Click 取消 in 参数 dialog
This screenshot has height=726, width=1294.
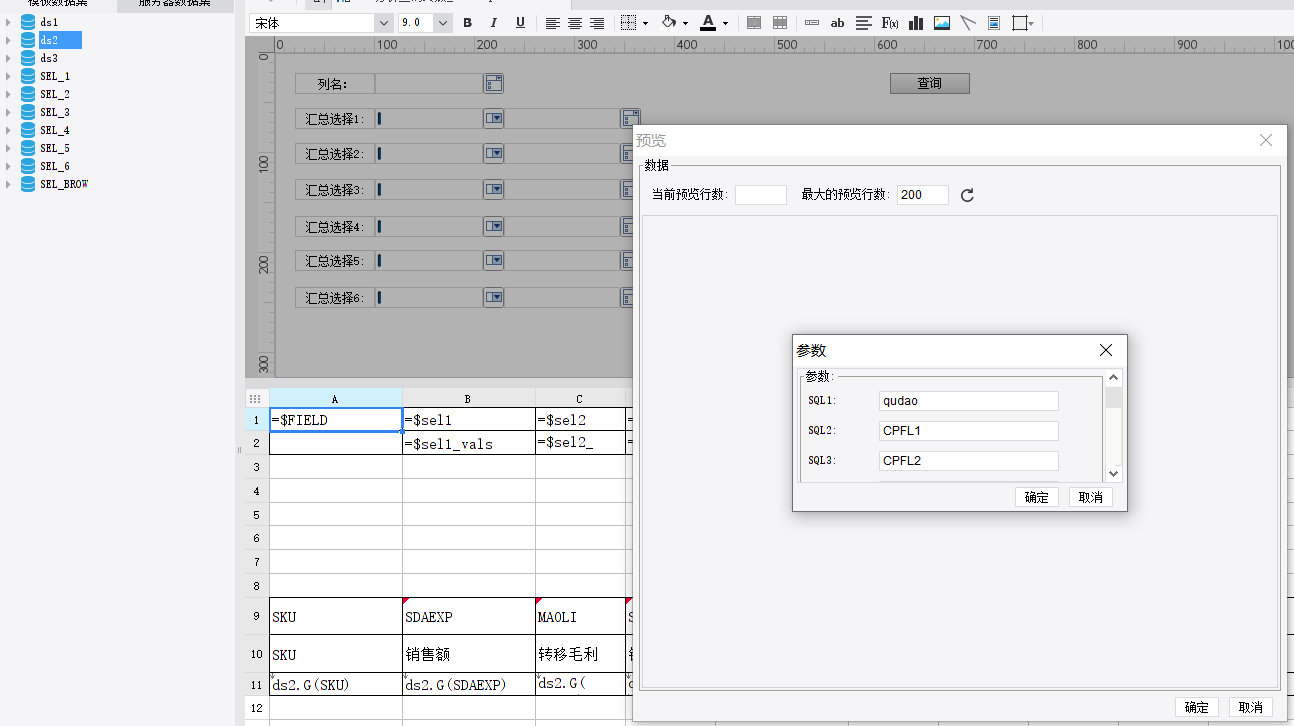pos(1091,497)
